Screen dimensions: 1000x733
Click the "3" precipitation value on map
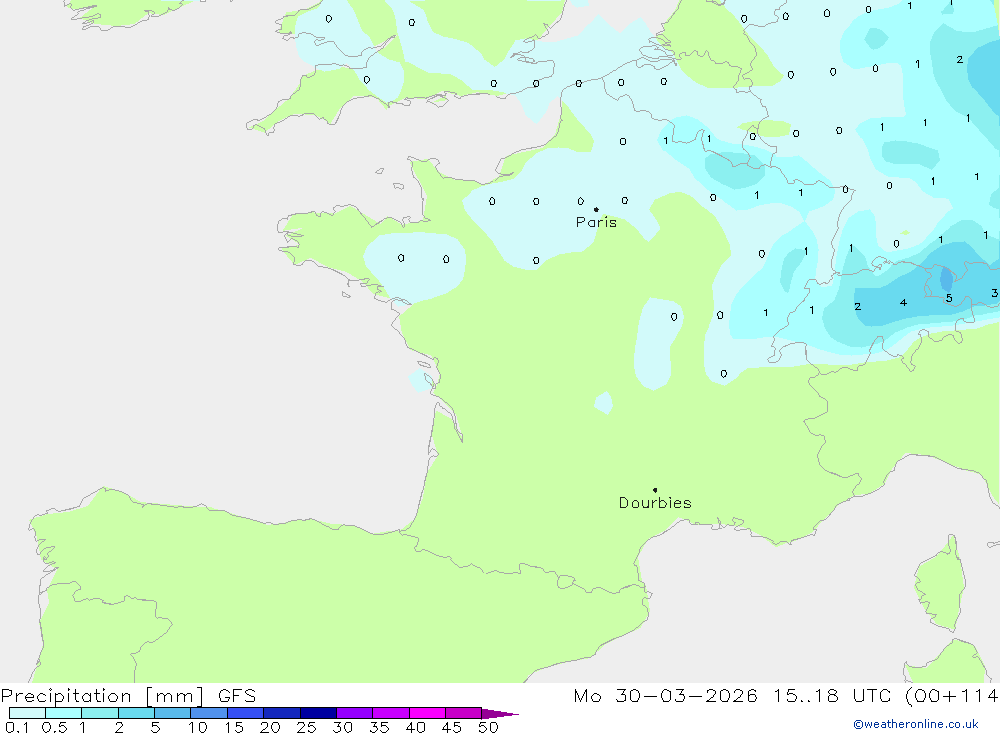(994, 293)
